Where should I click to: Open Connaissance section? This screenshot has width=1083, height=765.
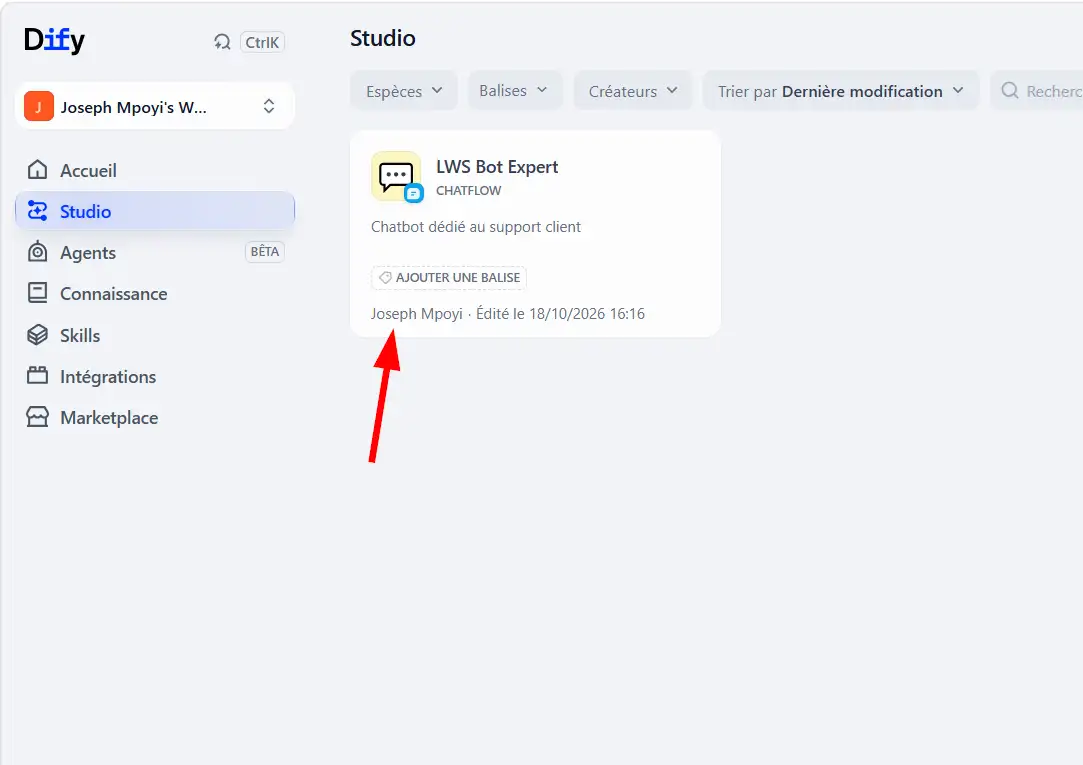(x=155, y=293)
